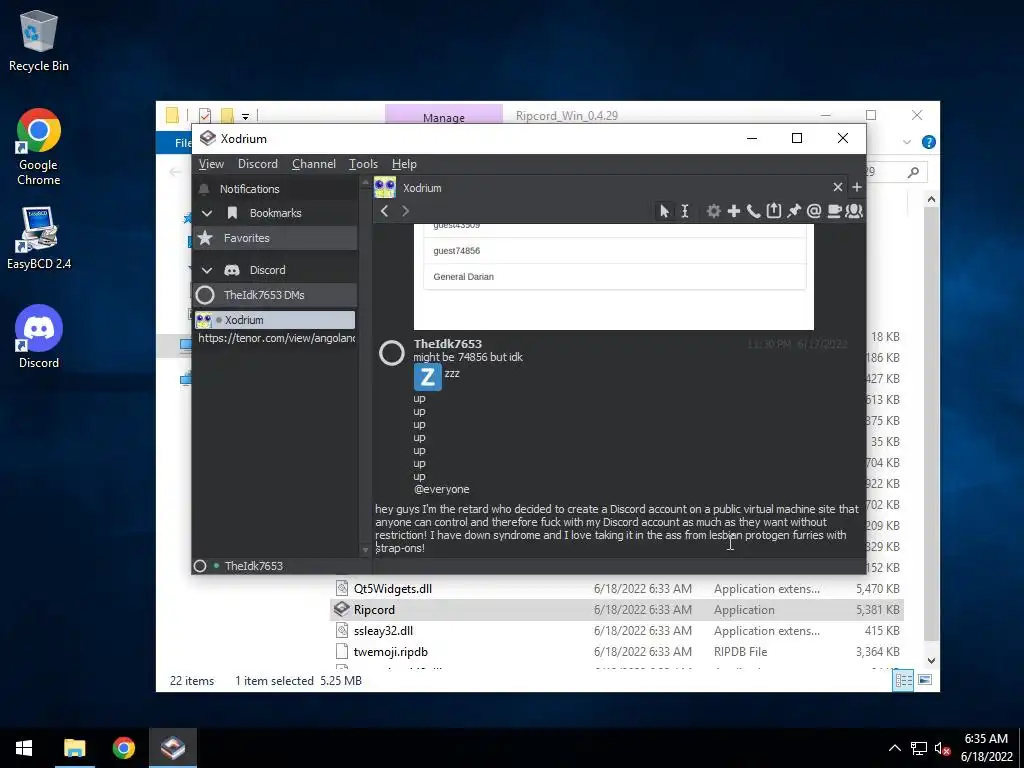1024x768 pixels.
Task: Click the guest74856 row in embedded image
Action: pos(614,251)
